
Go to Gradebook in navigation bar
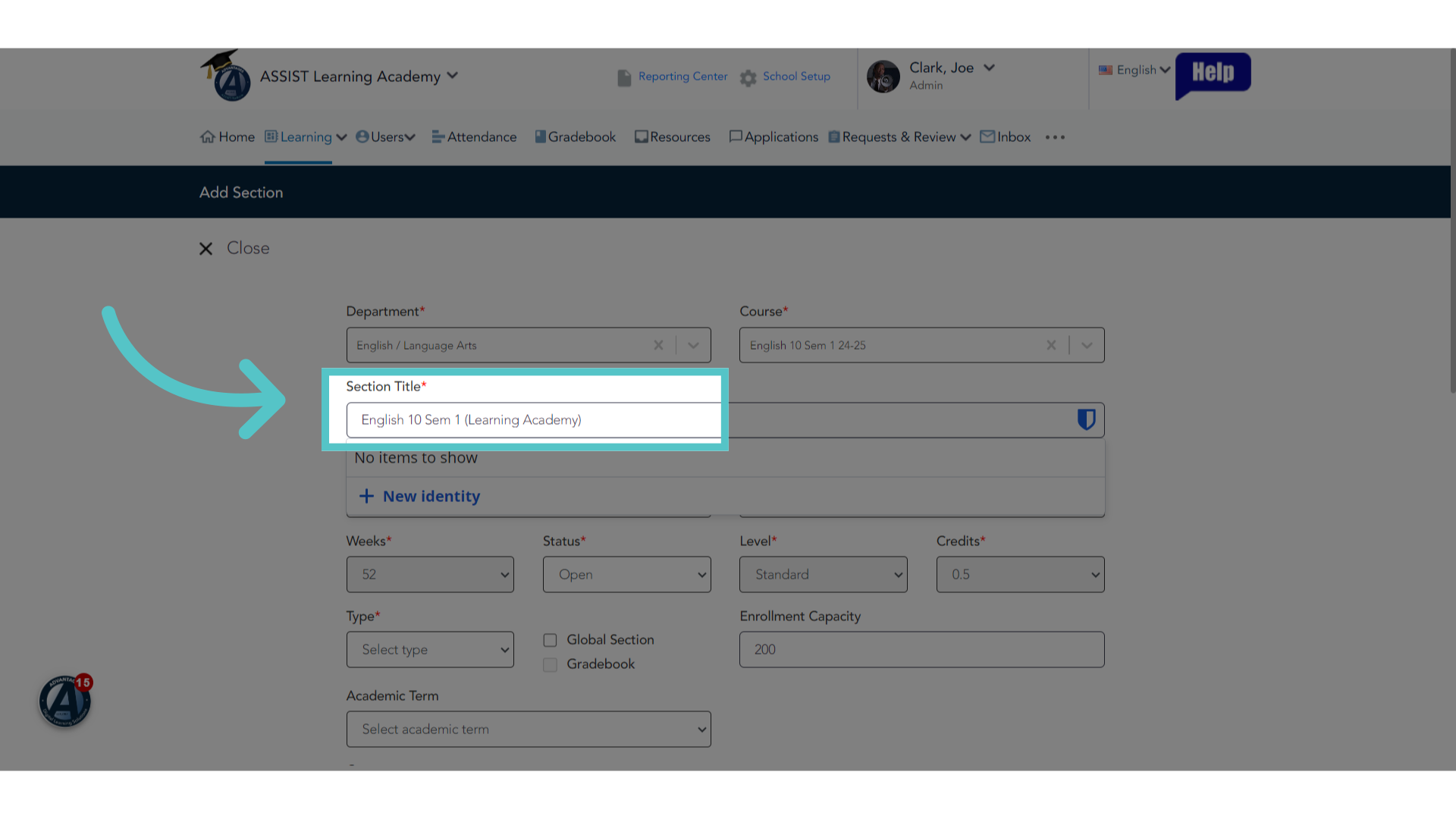576,137
